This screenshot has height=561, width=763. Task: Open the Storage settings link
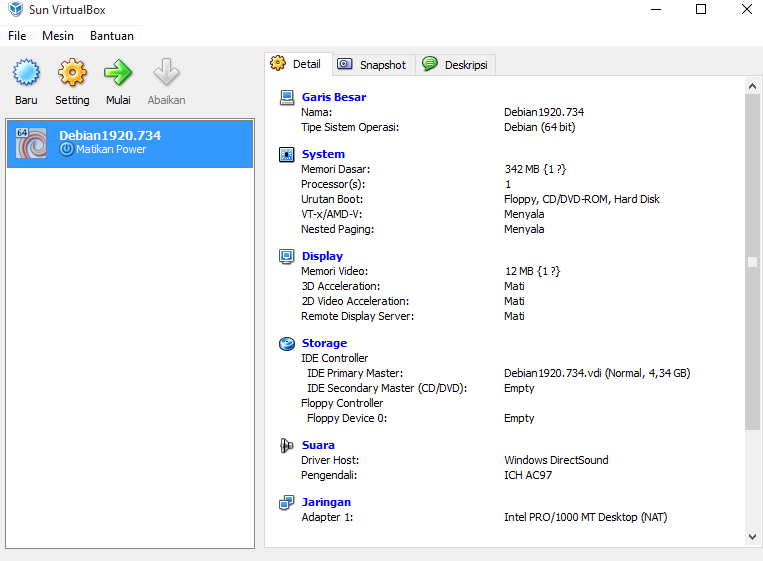tap(324, 344)
